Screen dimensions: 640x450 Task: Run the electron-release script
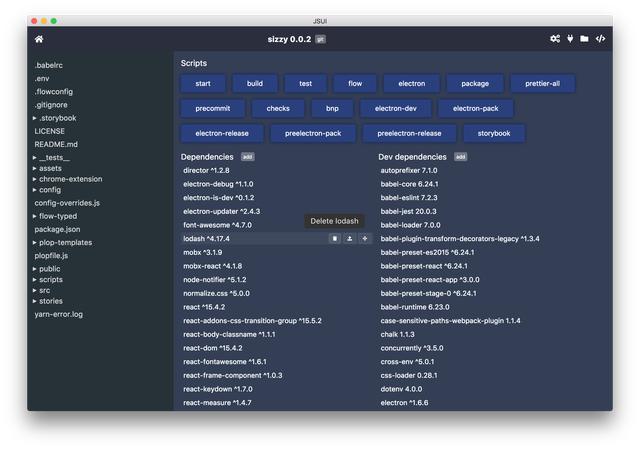(x=222, y=133)
